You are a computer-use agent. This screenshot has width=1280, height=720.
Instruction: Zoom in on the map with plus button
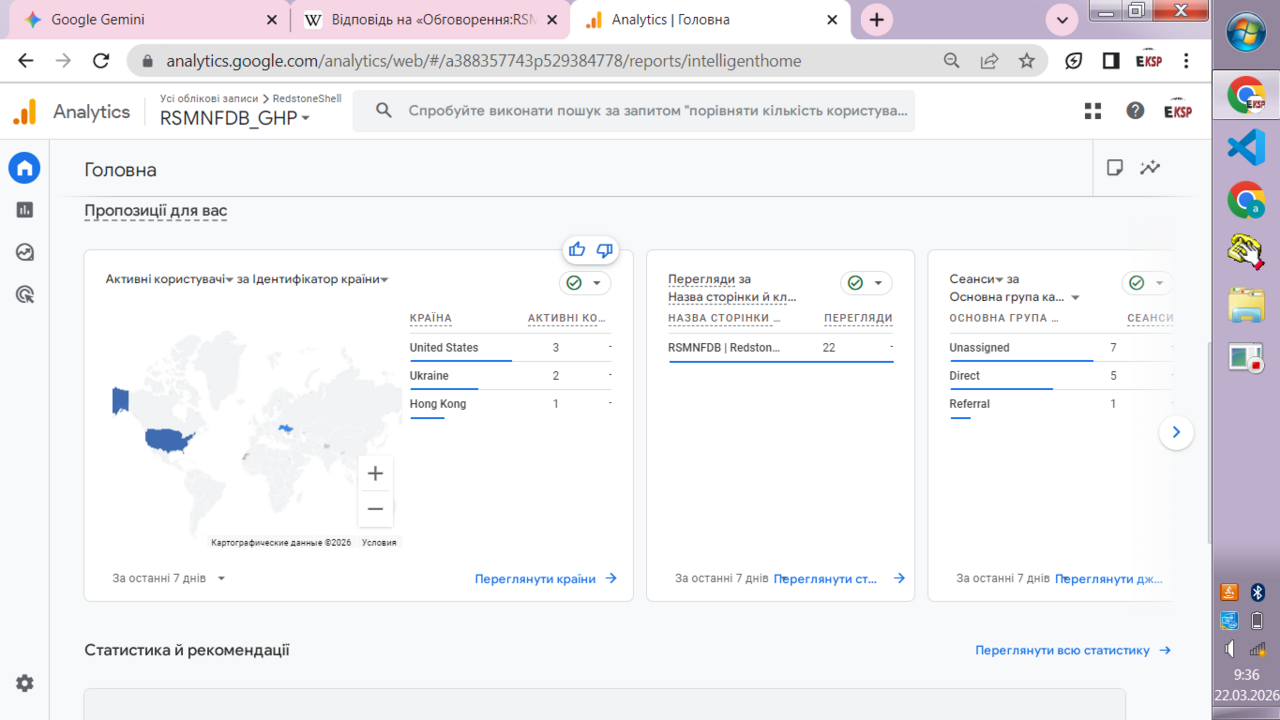[375, 473]
